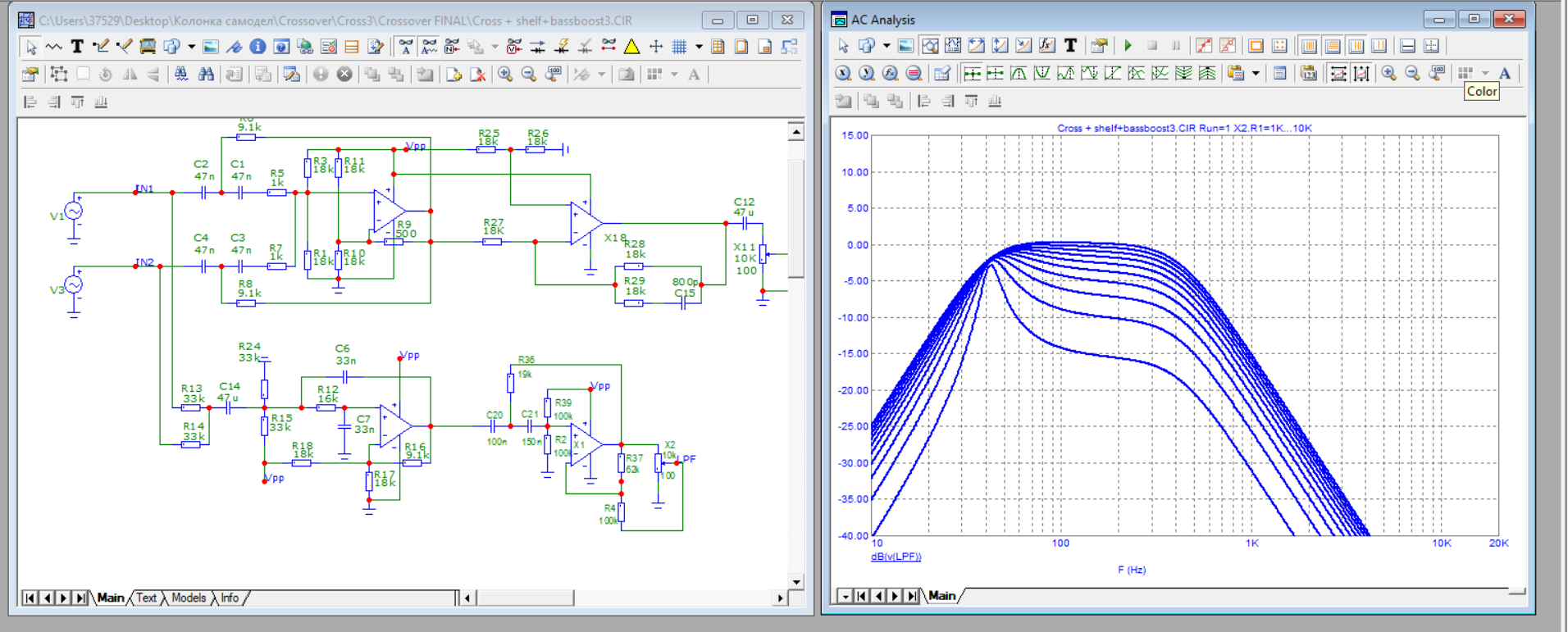Open the grid options dropdown arrow

(700, 47)
